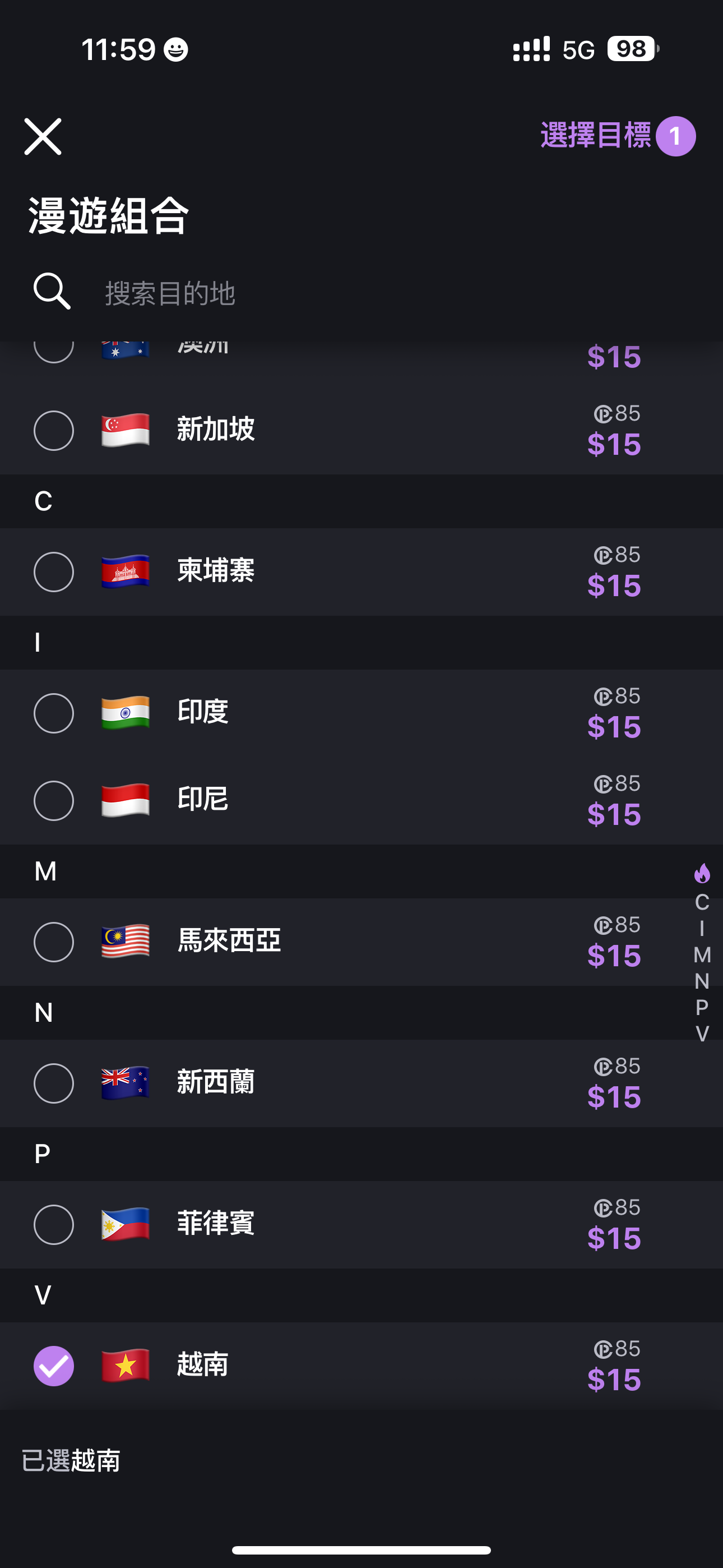723x1568 pixels.
Task: Deselect the checked 越南 option
Action: pos(54,1366)
